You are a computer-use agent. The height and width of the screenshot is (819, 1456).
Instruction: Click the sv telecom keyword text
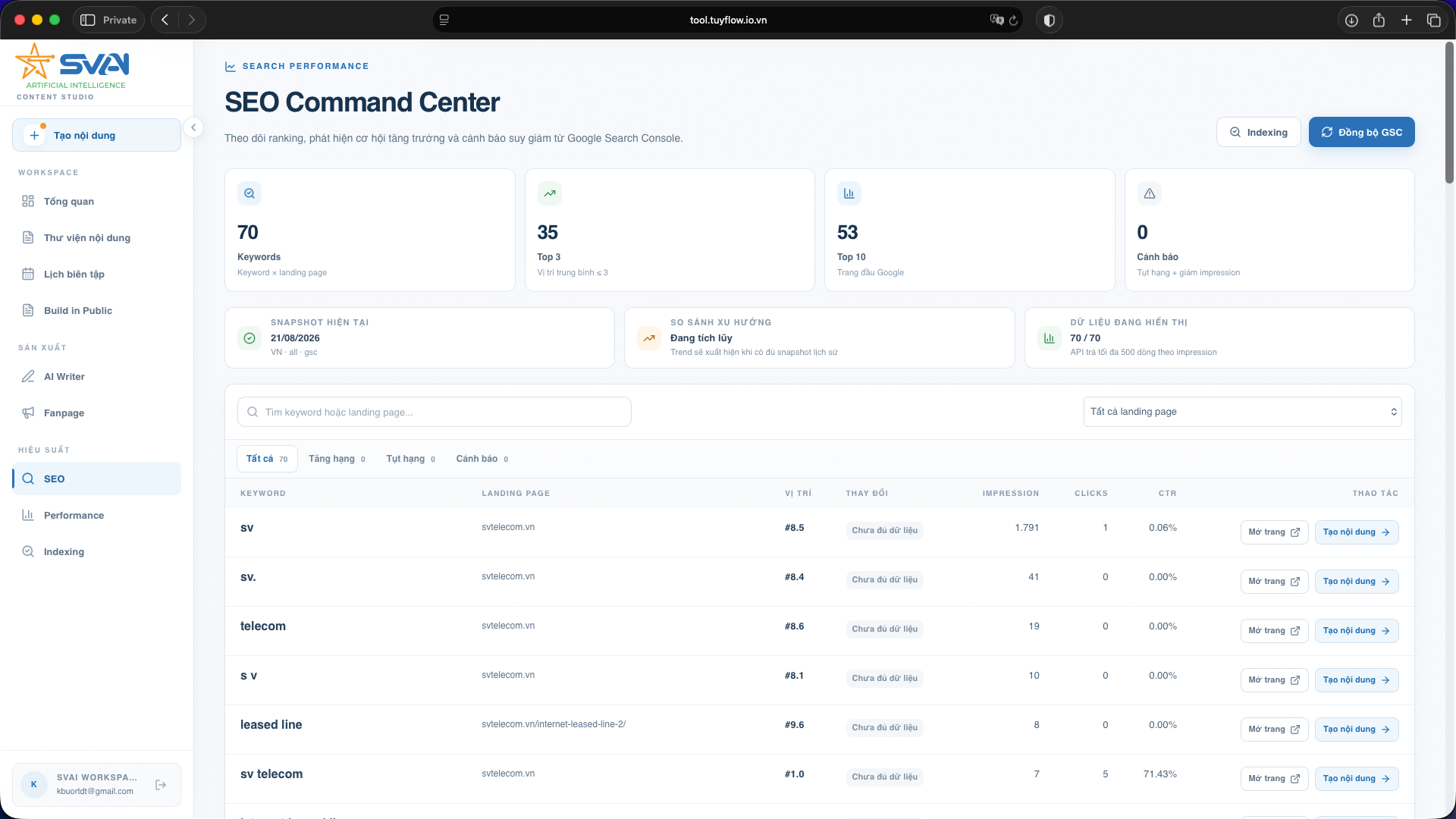click(271, 774)
